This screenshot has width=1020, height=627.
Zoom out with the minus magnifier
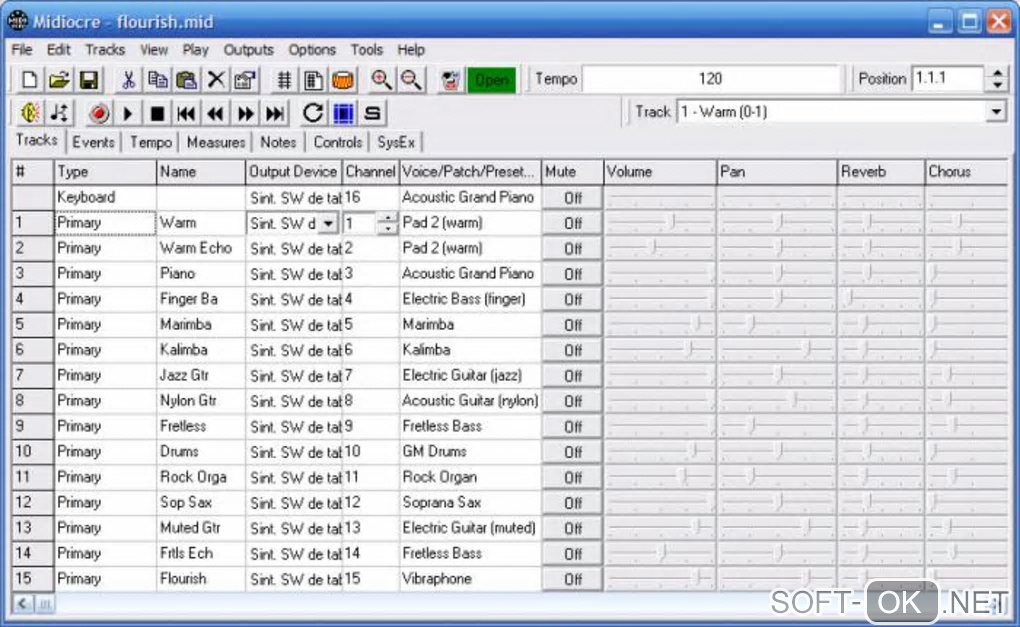(410, 80)
